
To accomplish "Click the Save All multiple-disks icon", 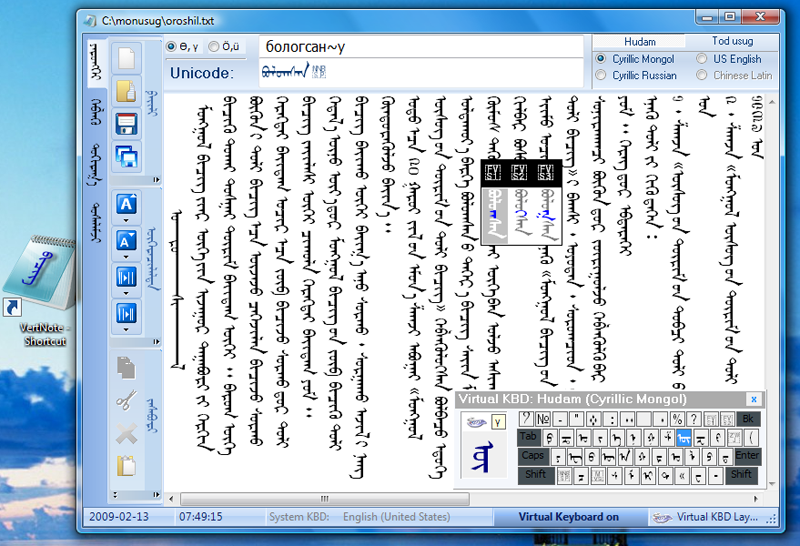I will point(126,157).
